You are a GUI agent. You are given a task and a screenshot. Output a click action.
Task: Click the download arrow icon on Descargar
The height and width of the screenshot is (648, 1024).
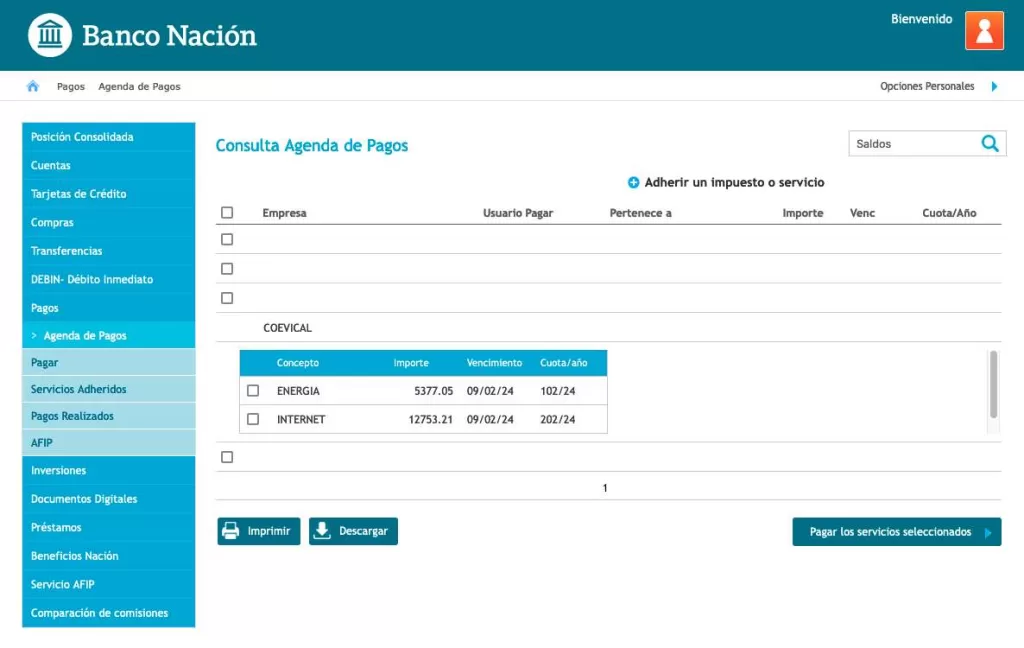pyautogui.click(x=322, y=530)
